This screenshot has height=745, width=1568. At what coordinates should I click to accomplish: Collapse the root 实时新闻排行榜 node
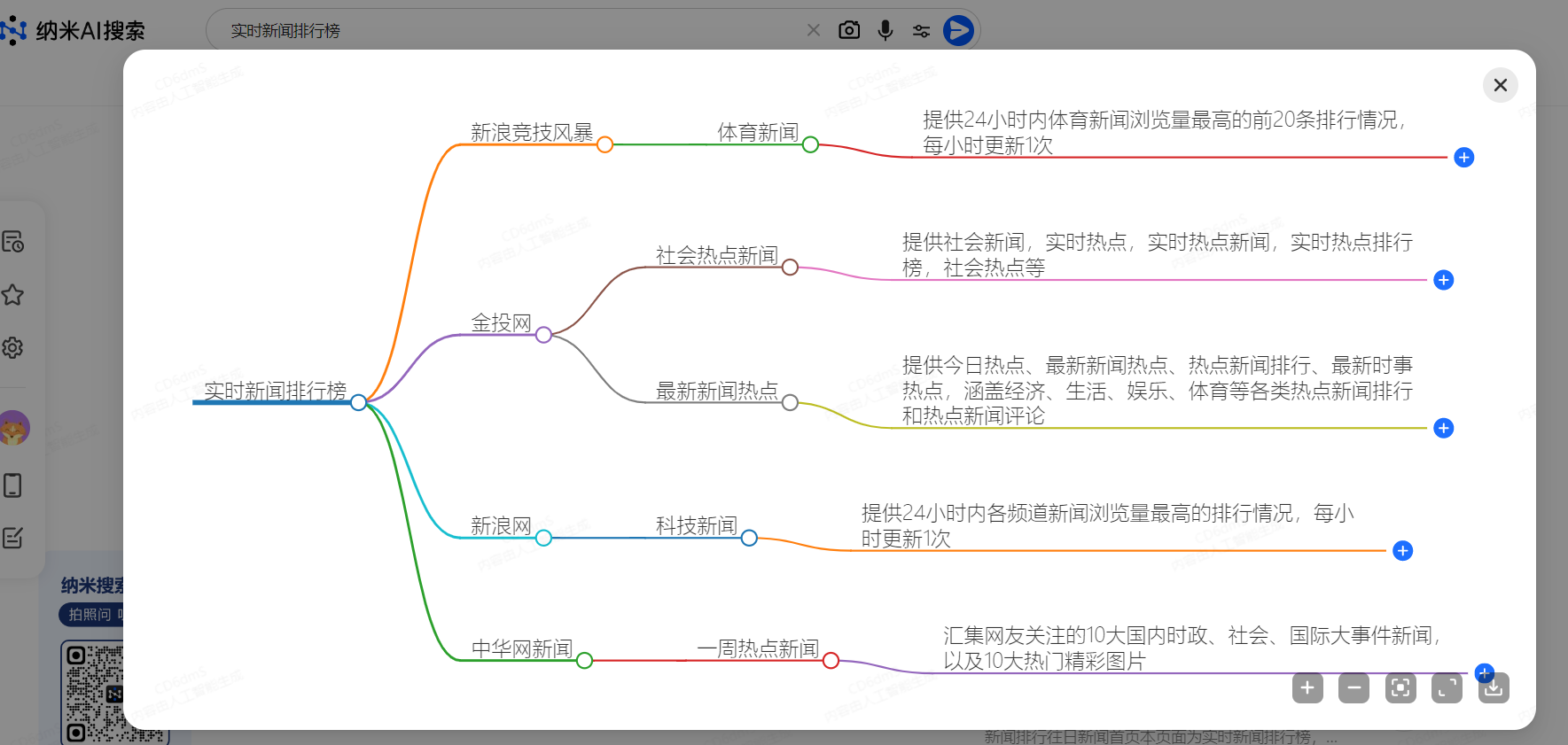(x=358, y=403)
